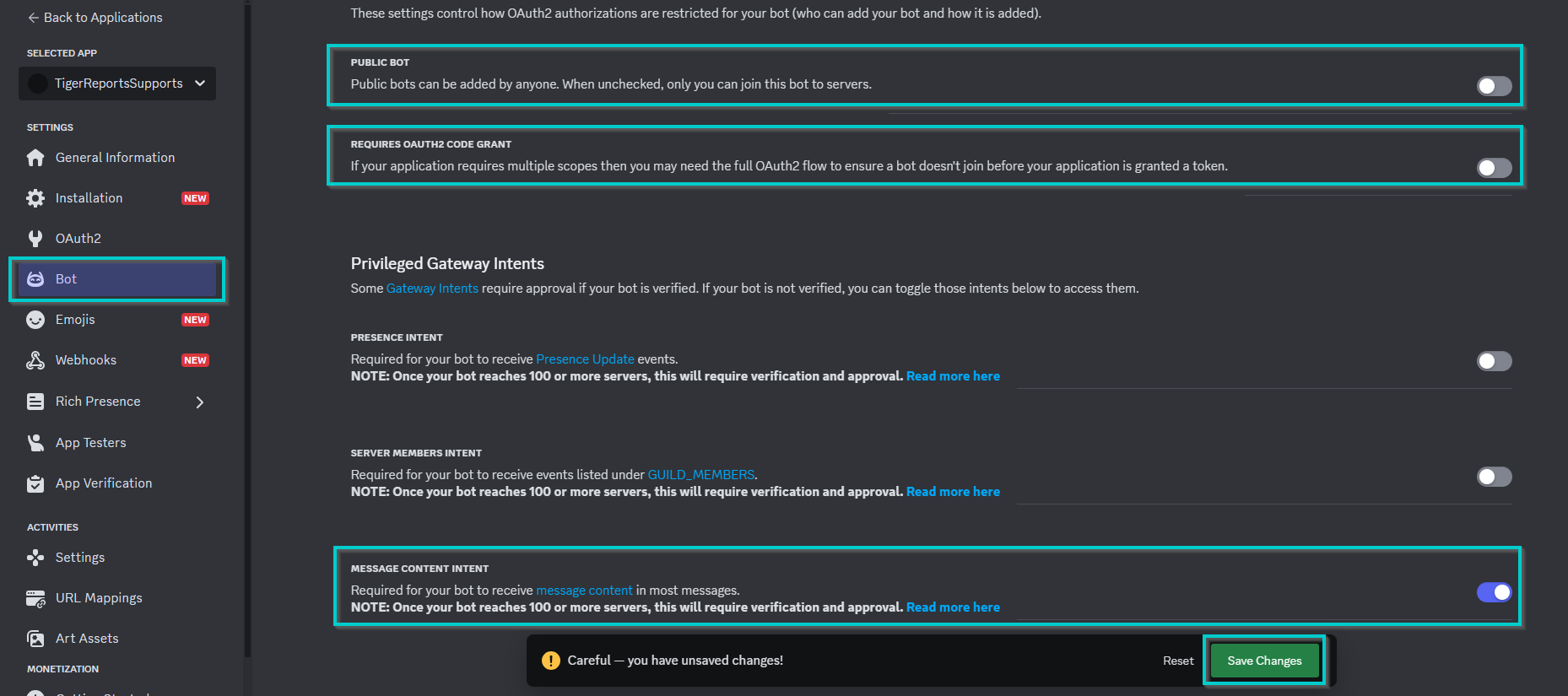Expand the Rich Presence chevron

tap(200, 402)
